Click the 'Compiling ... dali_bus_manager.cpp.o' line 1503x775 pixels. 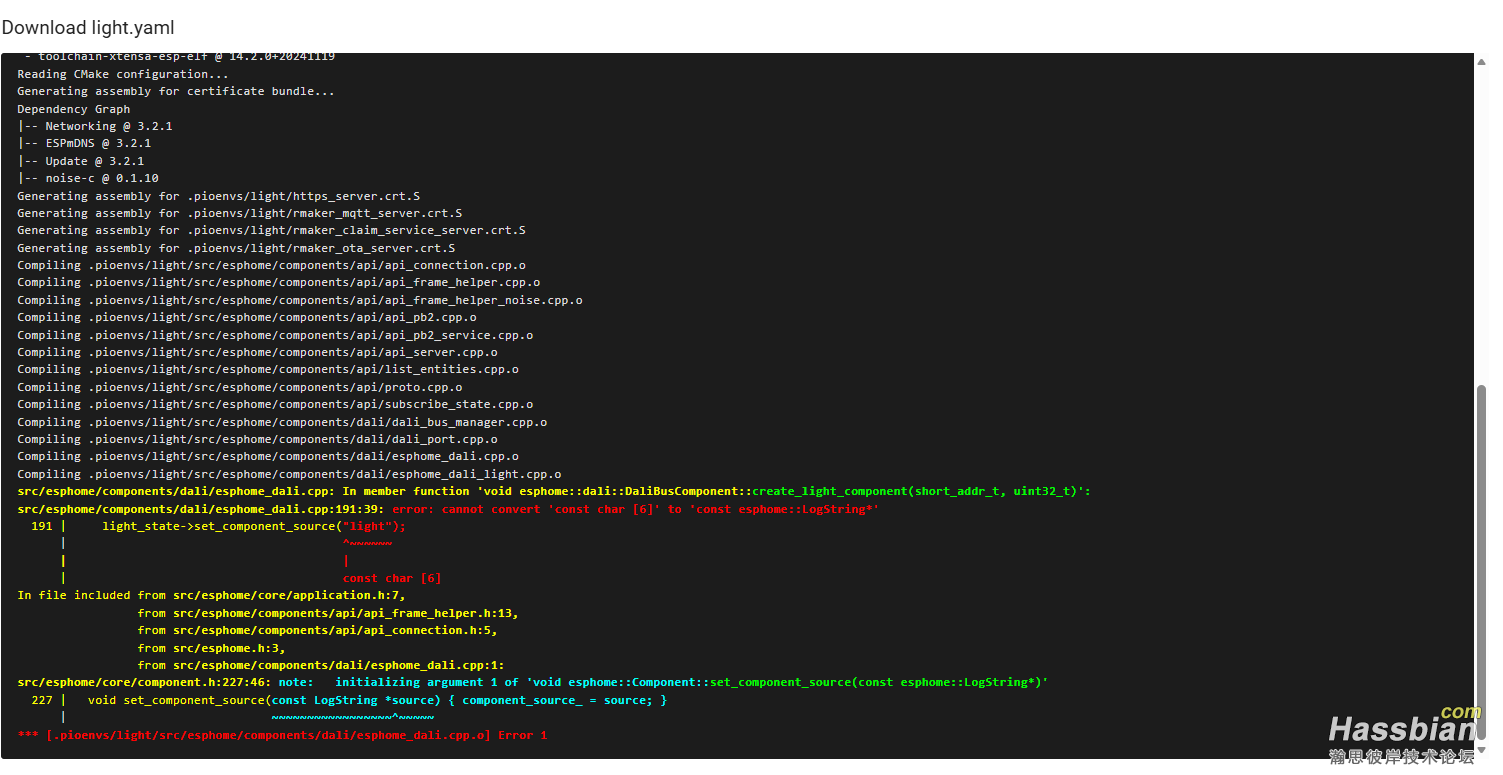point(282,422)
